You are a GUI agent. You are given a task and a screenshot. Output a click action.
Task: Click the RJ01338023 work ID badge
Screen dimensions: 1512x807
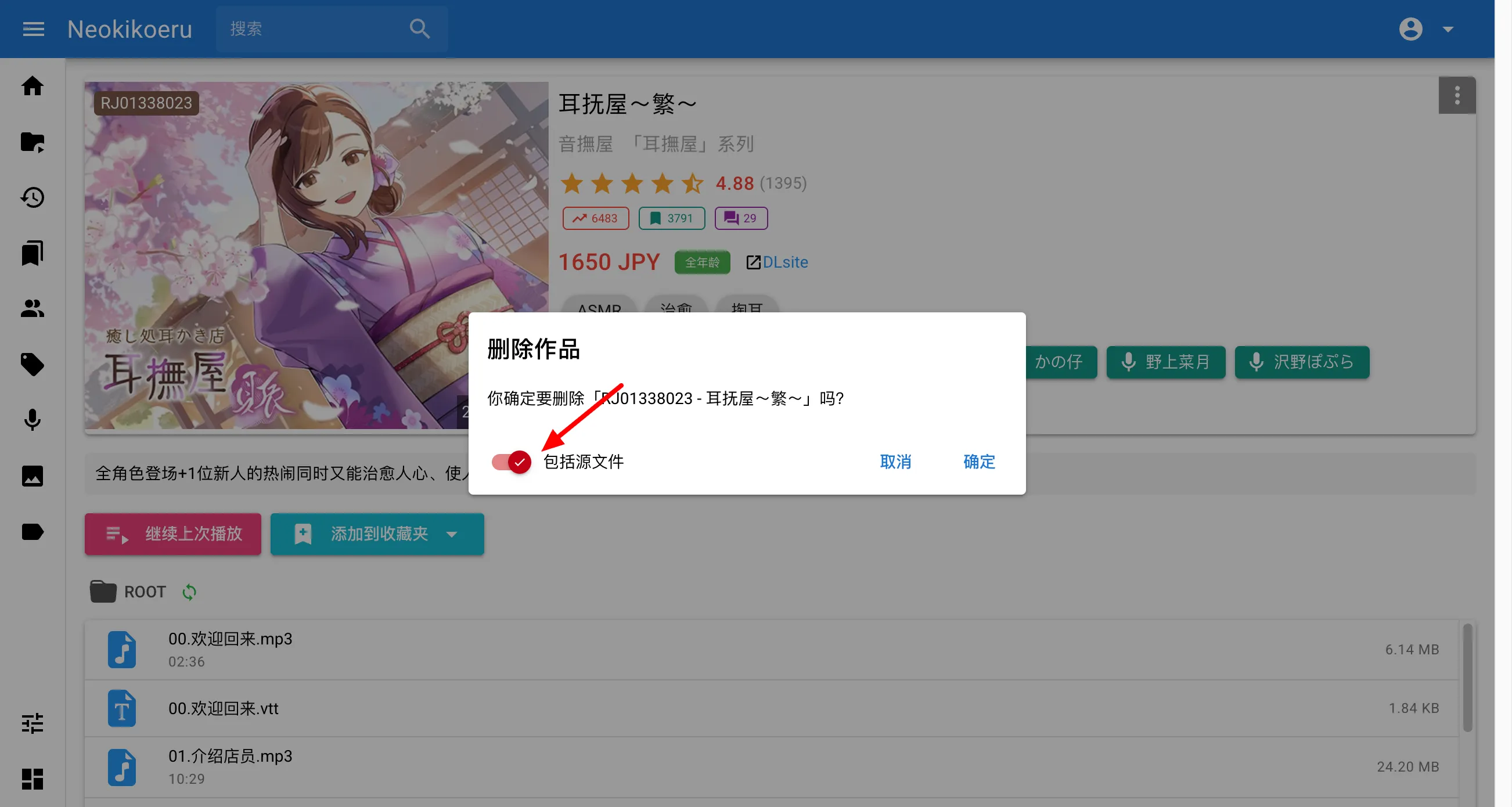tap(146, 103)
